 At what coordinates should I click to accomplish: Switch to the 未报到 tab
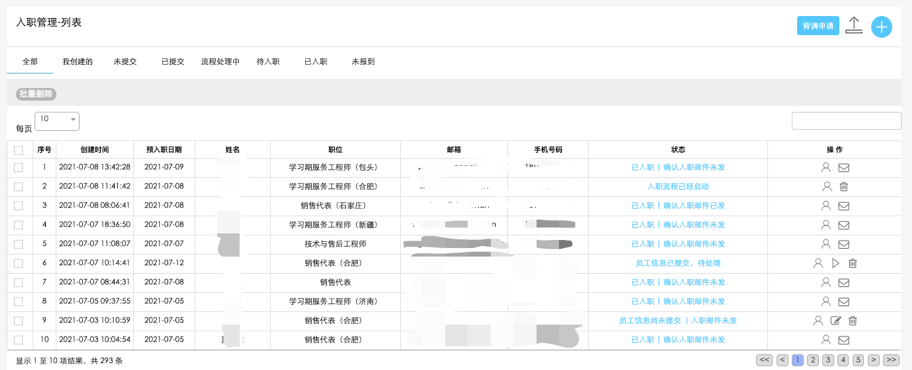363,61
